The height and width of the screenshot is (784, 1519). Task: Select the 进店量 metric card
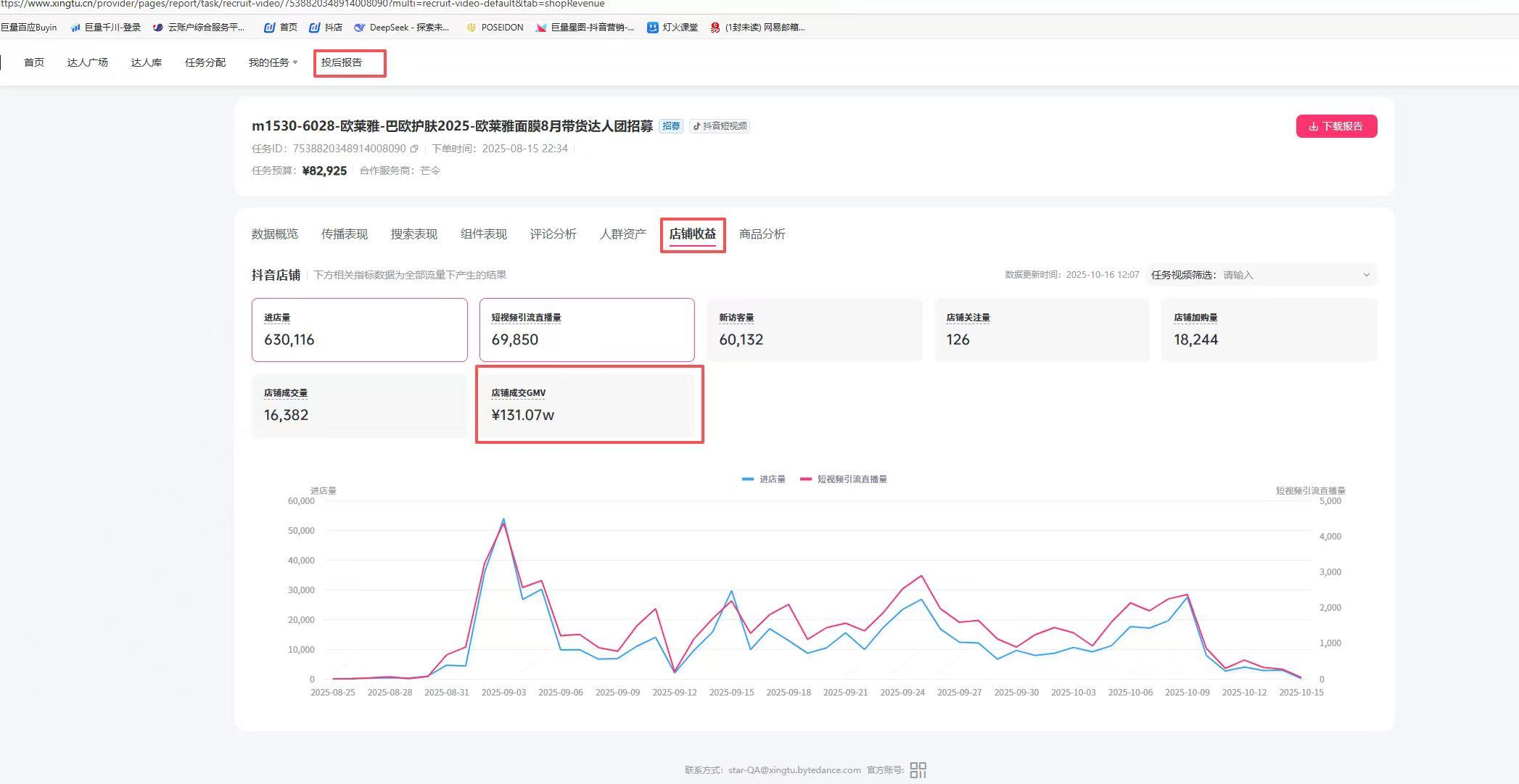click(360, 330)
